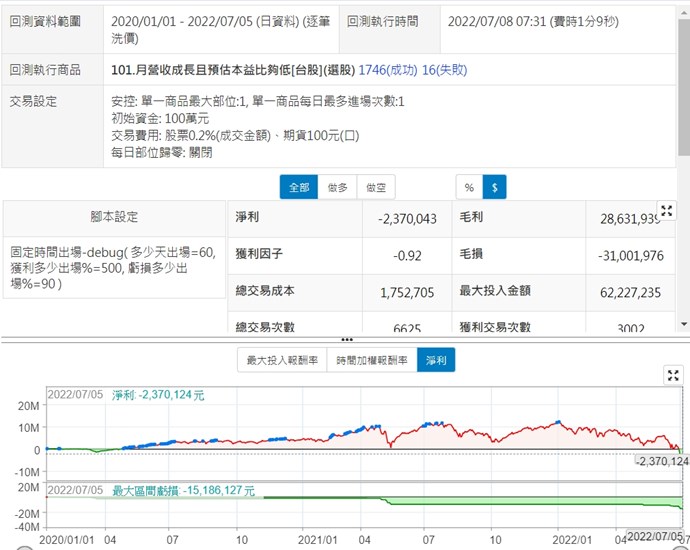Click the 腳本設定 header cell
This screenshot has width=690, height=550.
point(114,217)
